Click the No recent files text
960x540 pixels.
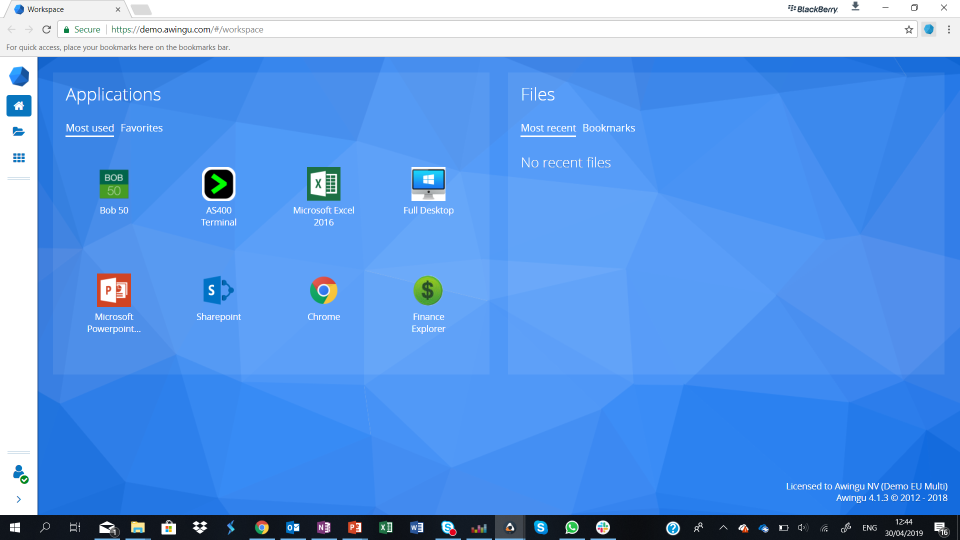[x=566, y=162]
